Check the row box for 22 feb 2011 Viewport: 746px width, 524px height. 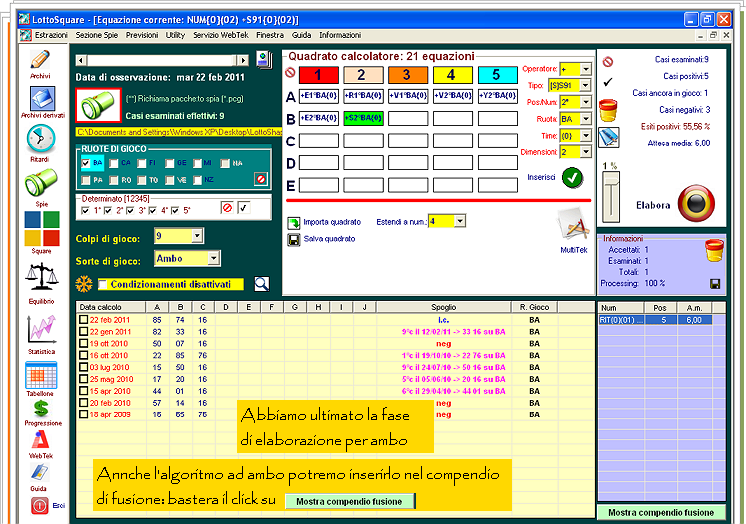pyautogui.click(x=83, y=320)
